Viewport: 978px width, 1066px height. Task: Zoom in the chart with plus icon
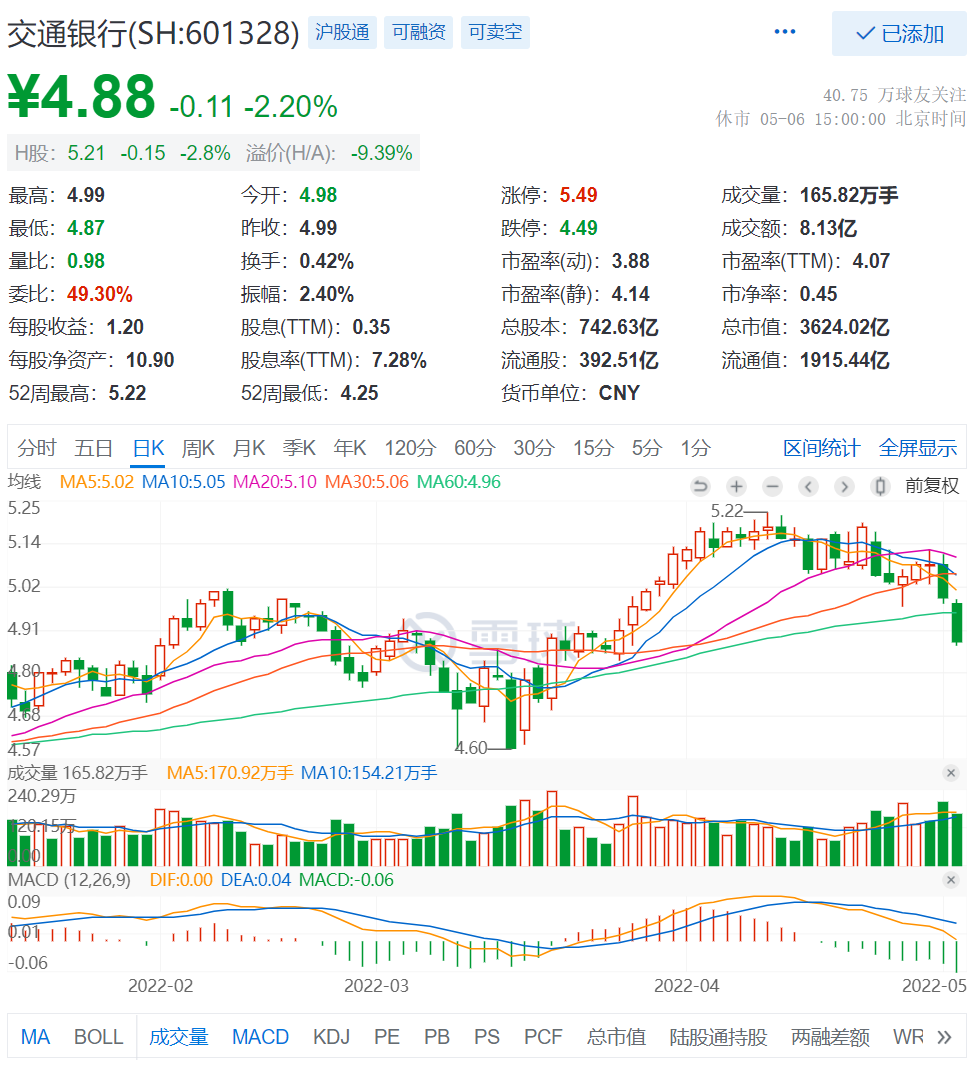[x=736, y=486]
